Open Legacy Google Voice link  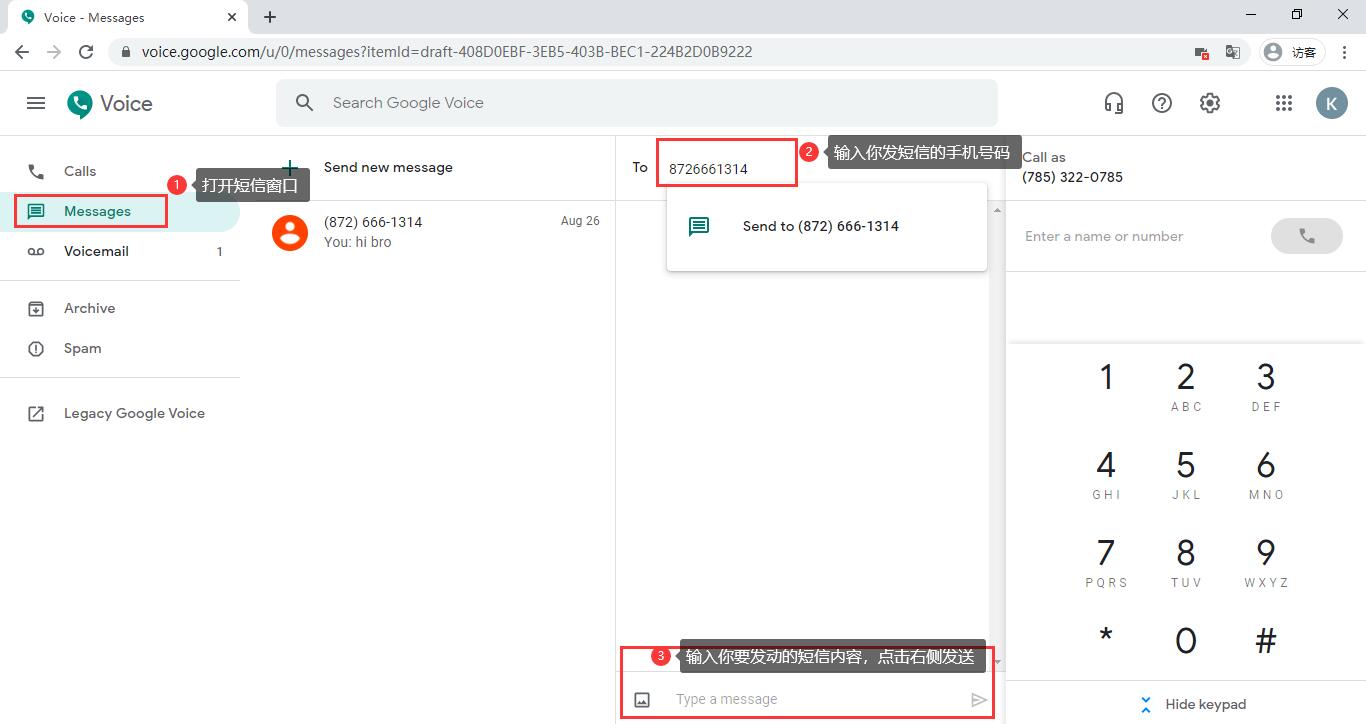[120, 413]
